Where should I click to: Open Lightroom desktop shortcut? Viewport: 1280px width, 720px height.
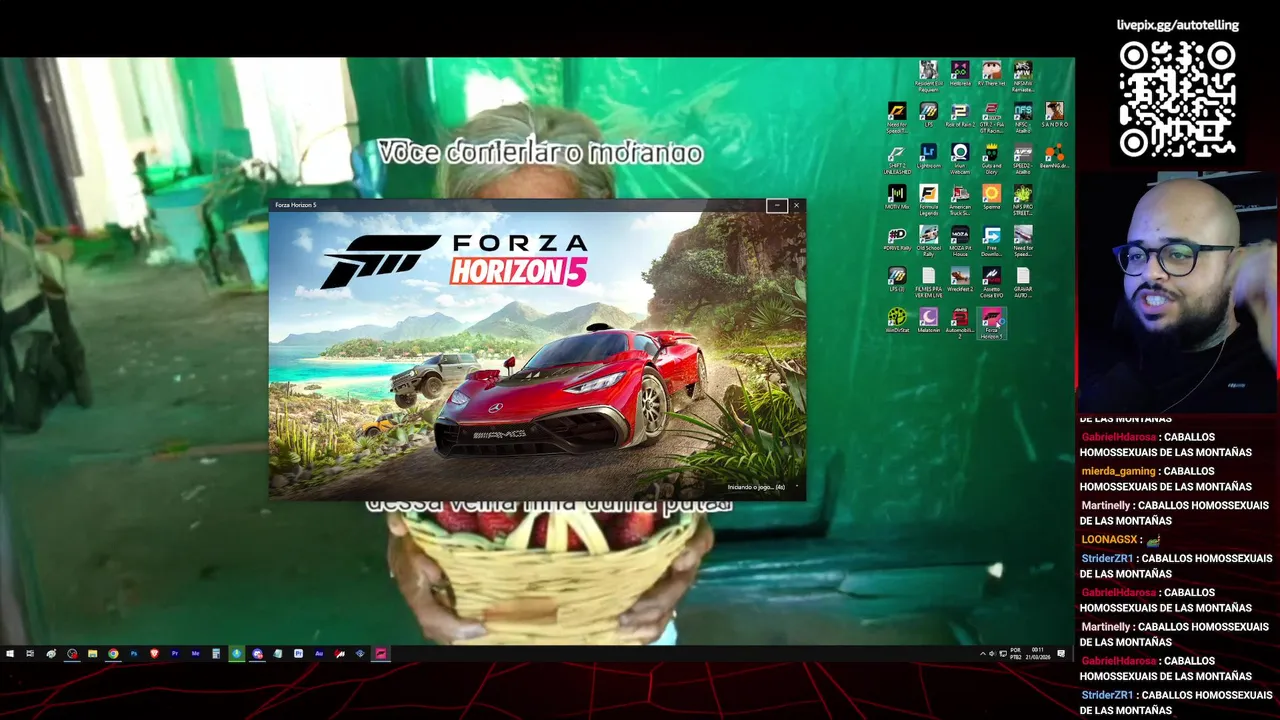coord(928,157)
